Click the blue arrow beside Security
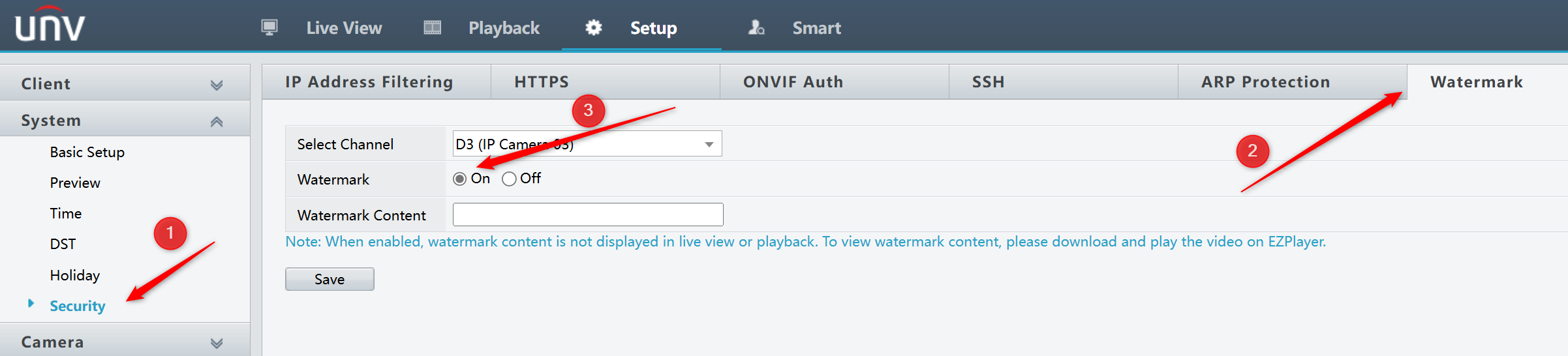Image resolution: width=1568 pixels, height=356 pixels. [x=31, y=303]
